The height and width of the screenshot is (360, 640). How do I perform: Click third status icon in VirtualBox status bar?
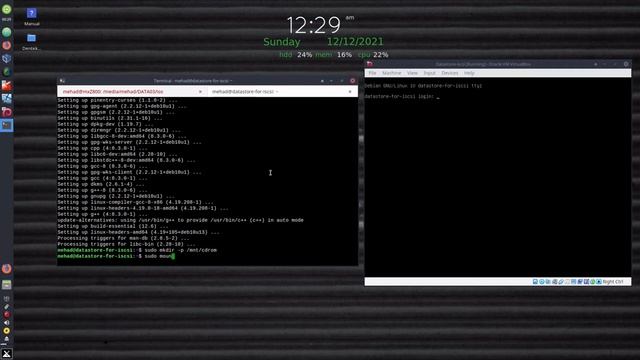click(x=548, y=282)
